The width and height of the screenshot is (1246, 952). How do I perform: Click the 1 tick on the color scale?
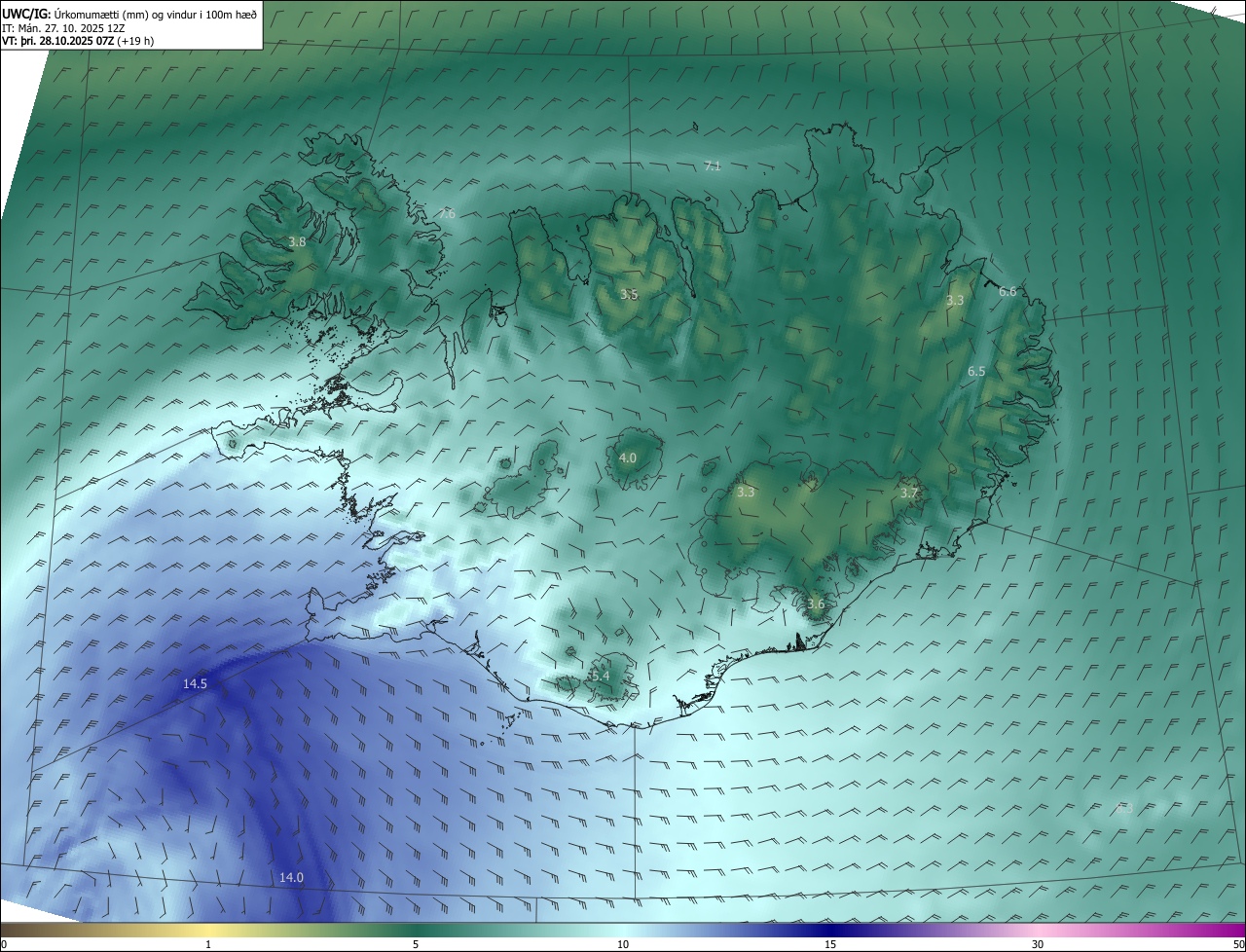[208, 945]
